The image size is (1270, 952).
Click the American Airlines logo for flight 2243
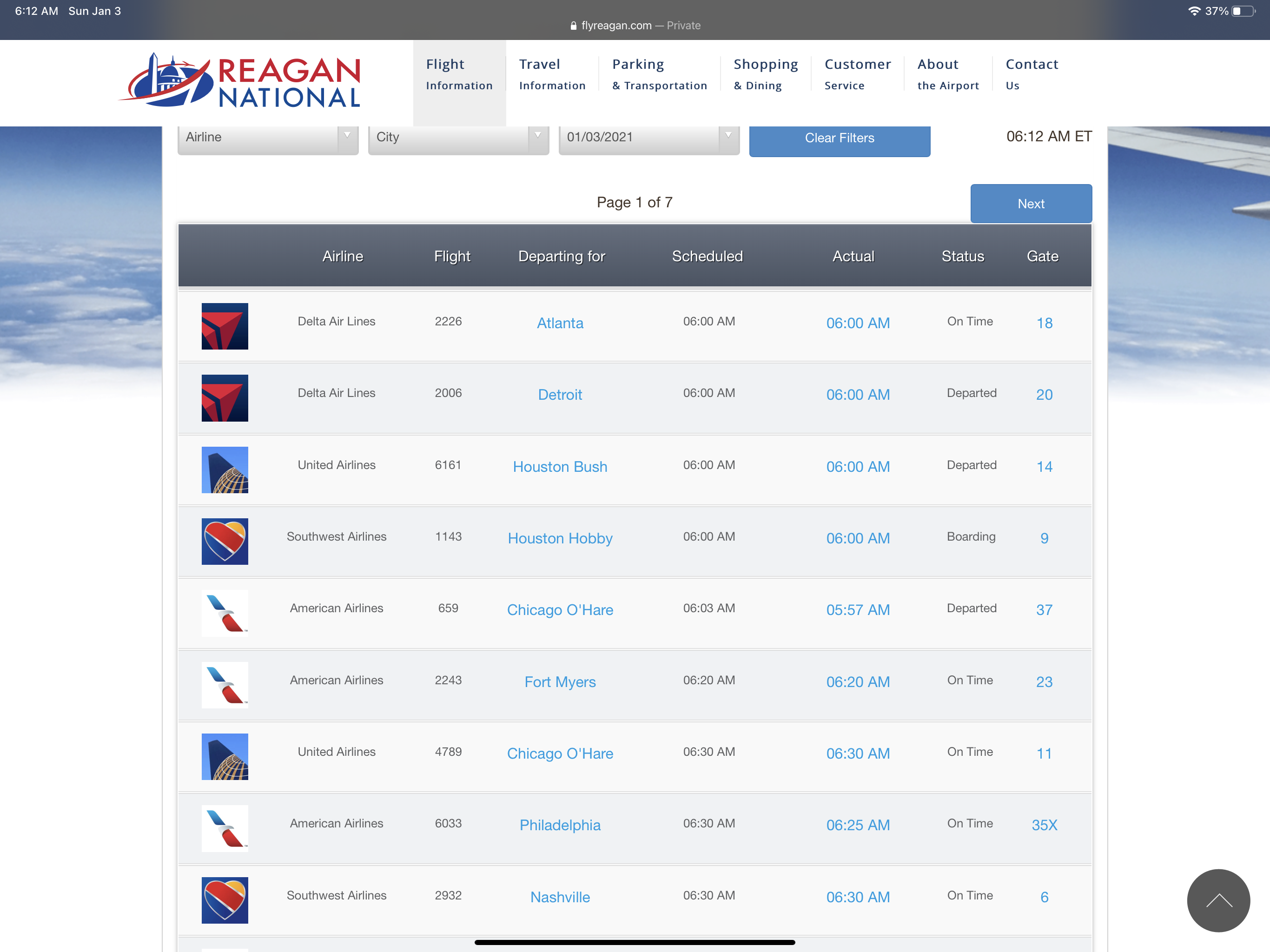point(225,685)
